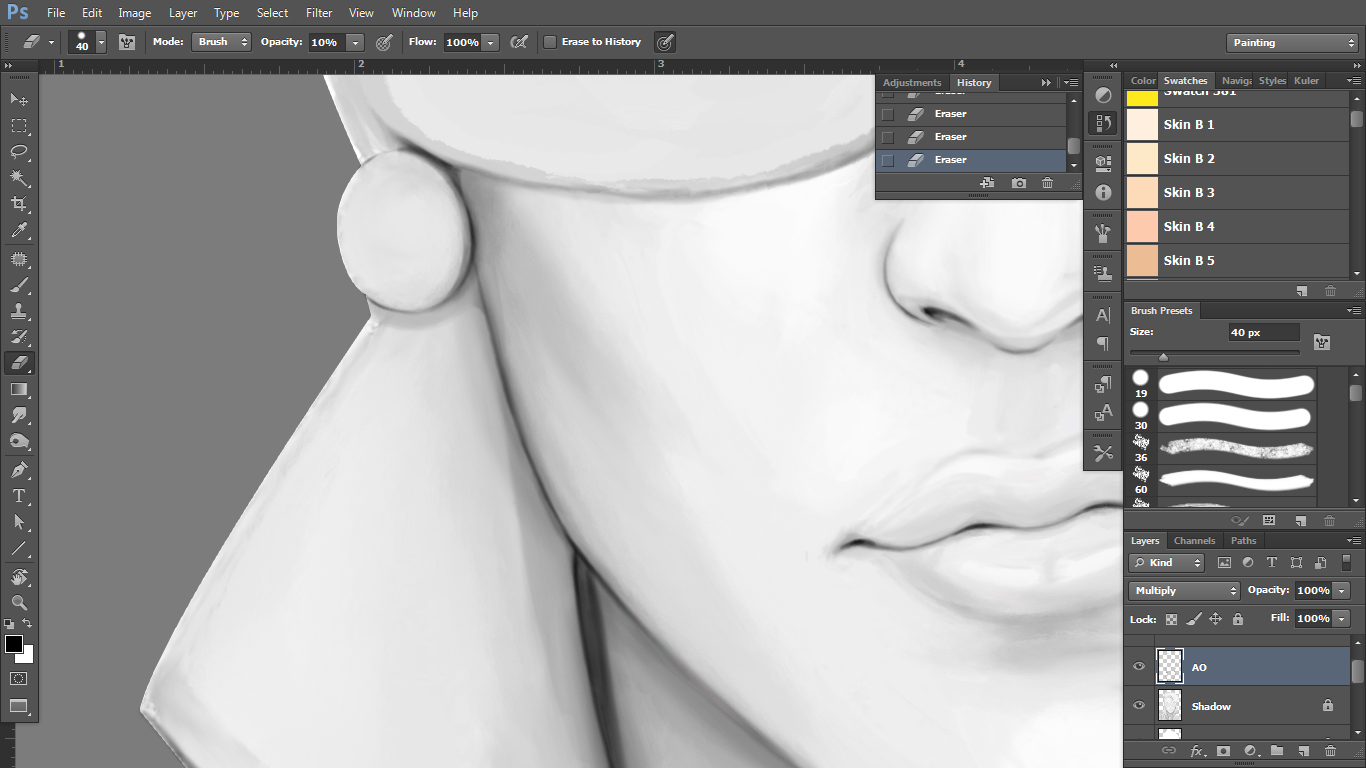Select the History Brush tool

click(19, 337)
